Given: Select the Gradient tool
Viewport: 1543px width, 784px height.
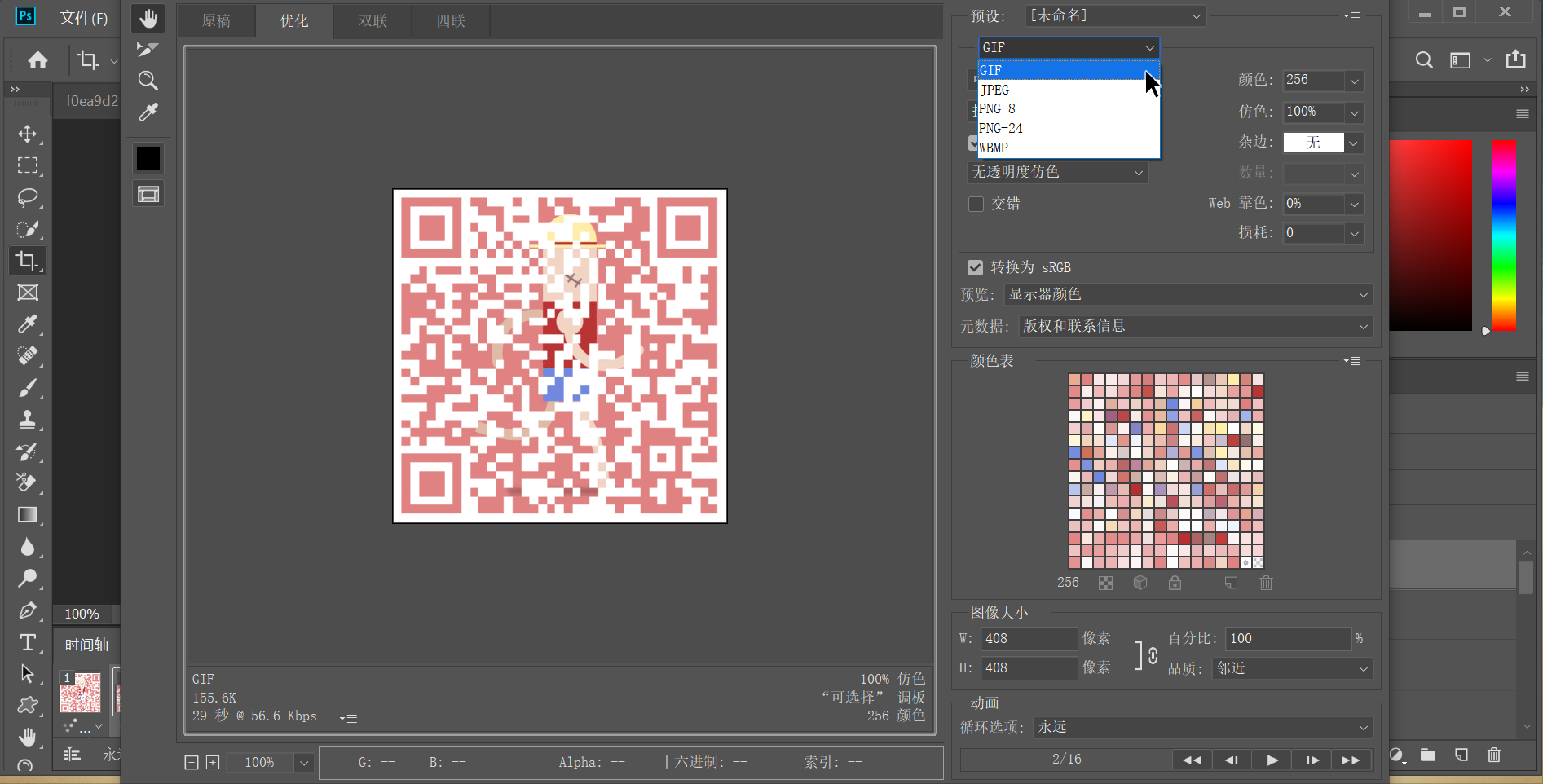Looking at the screenshot, I should coord(28,515).
